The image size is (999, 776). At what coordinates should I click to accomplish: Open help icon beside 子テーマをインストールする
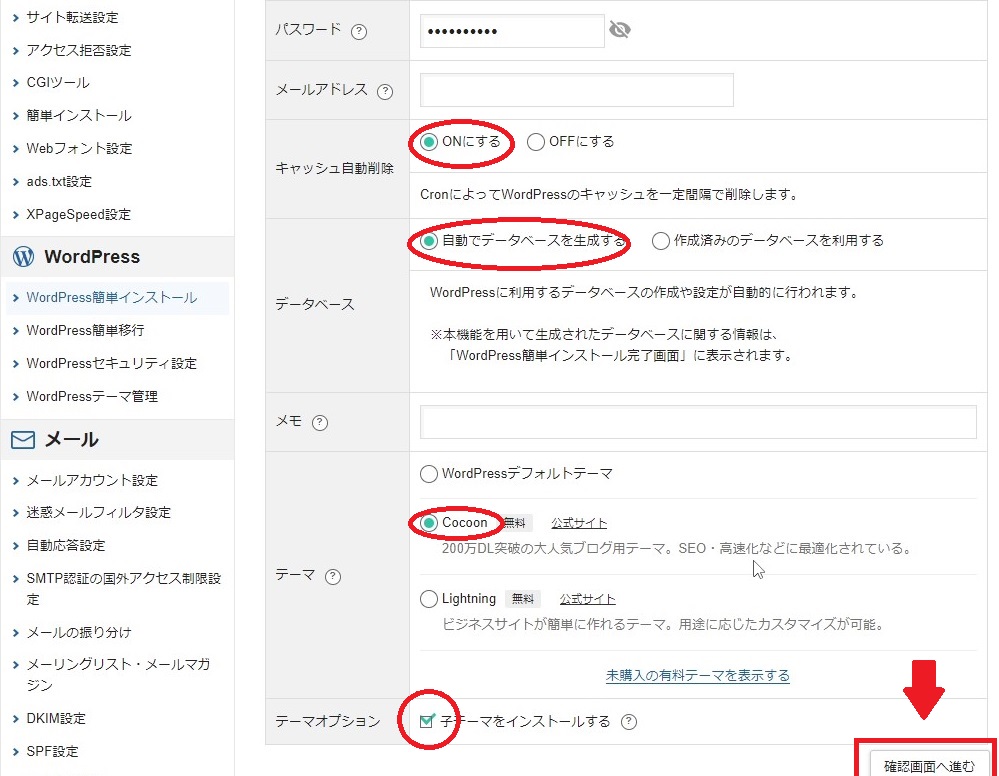coord(629,721)
